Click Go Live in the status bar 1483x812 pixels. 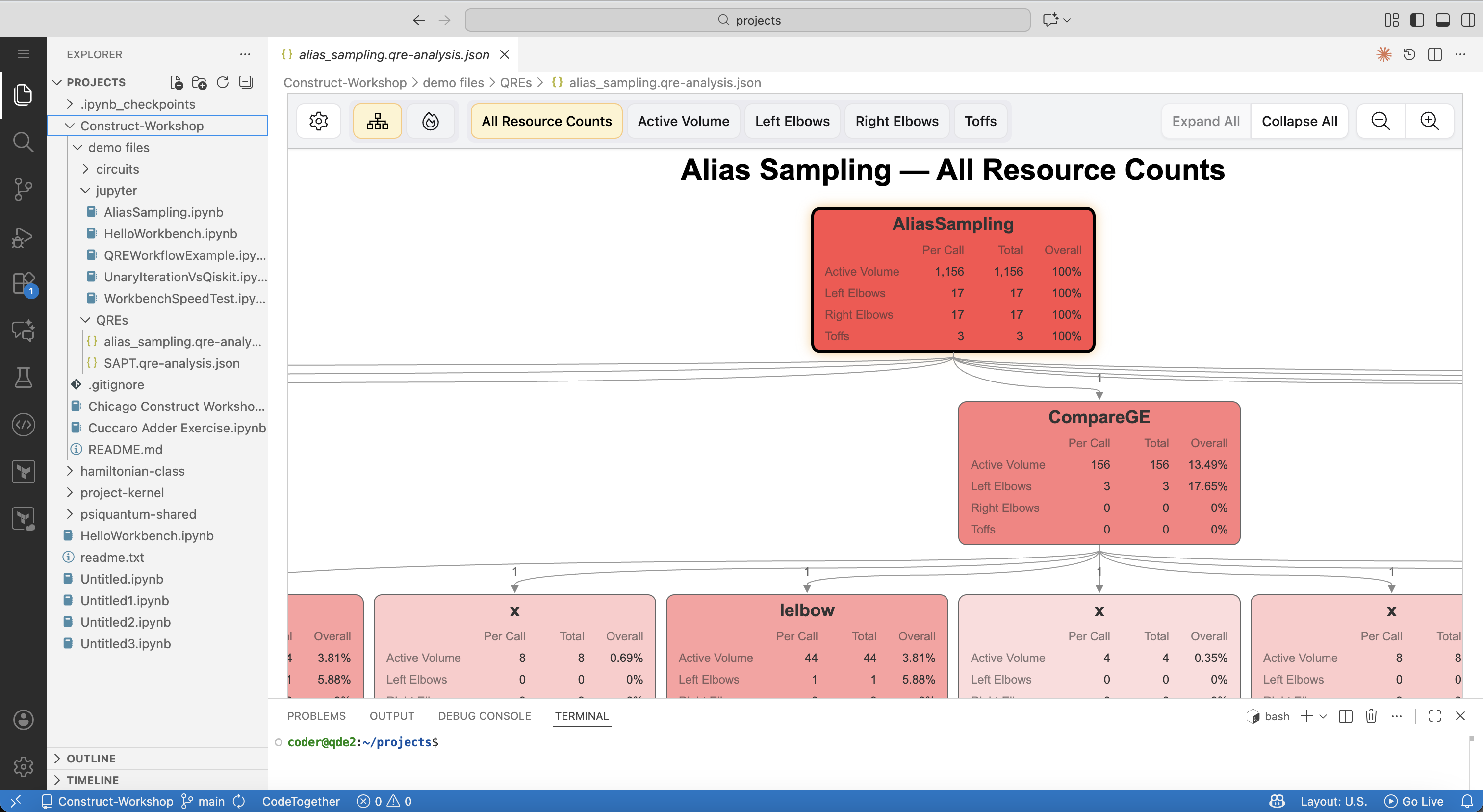pyautogui.click(x=1414, y=802)
